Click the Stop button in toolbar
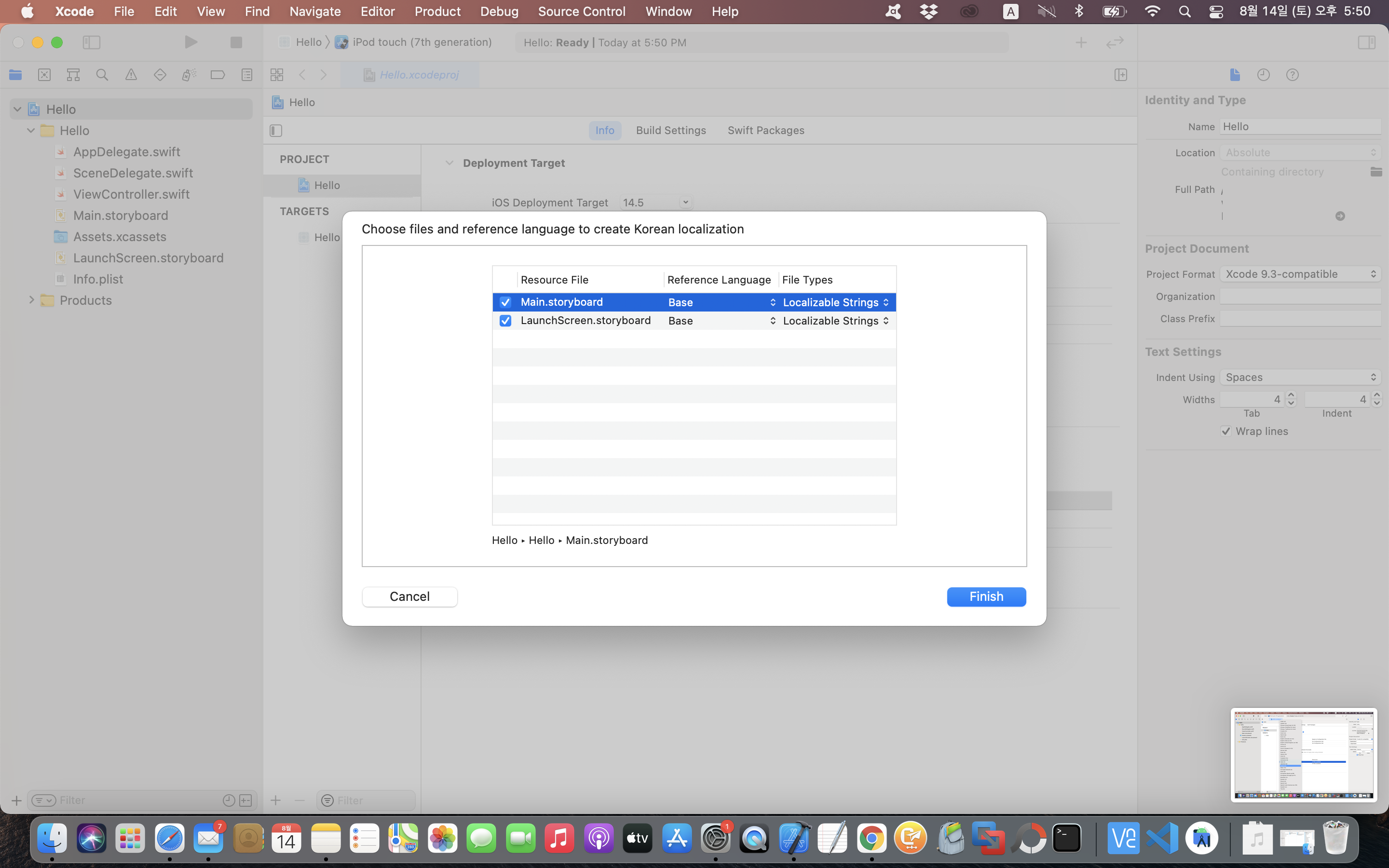The height and width of the screenshot is (868, 1389). point(236,42)
